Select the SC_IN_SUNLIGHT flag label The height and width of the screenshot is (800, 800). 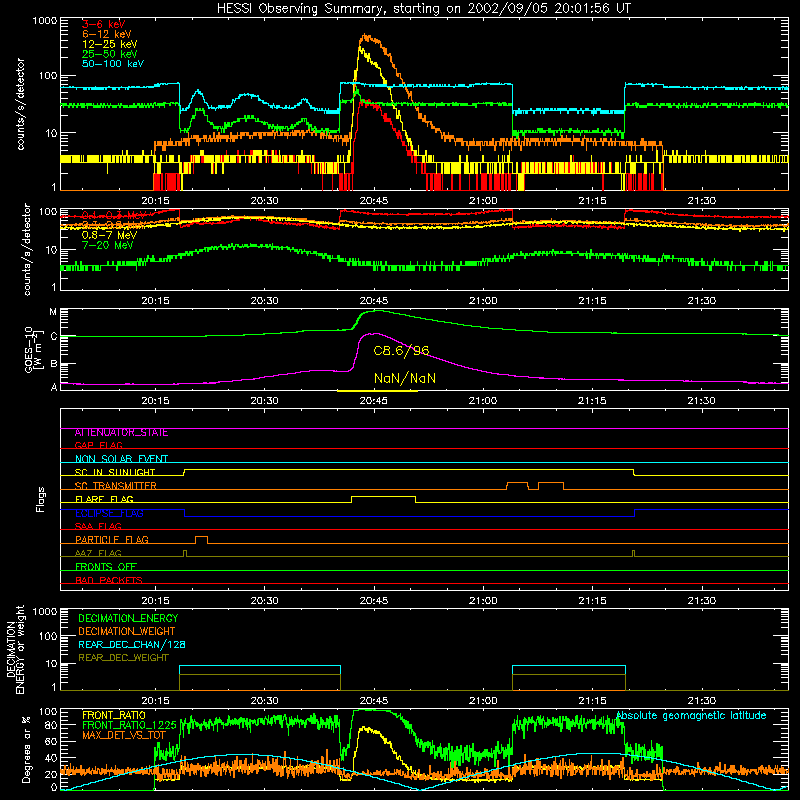(115, 472)
